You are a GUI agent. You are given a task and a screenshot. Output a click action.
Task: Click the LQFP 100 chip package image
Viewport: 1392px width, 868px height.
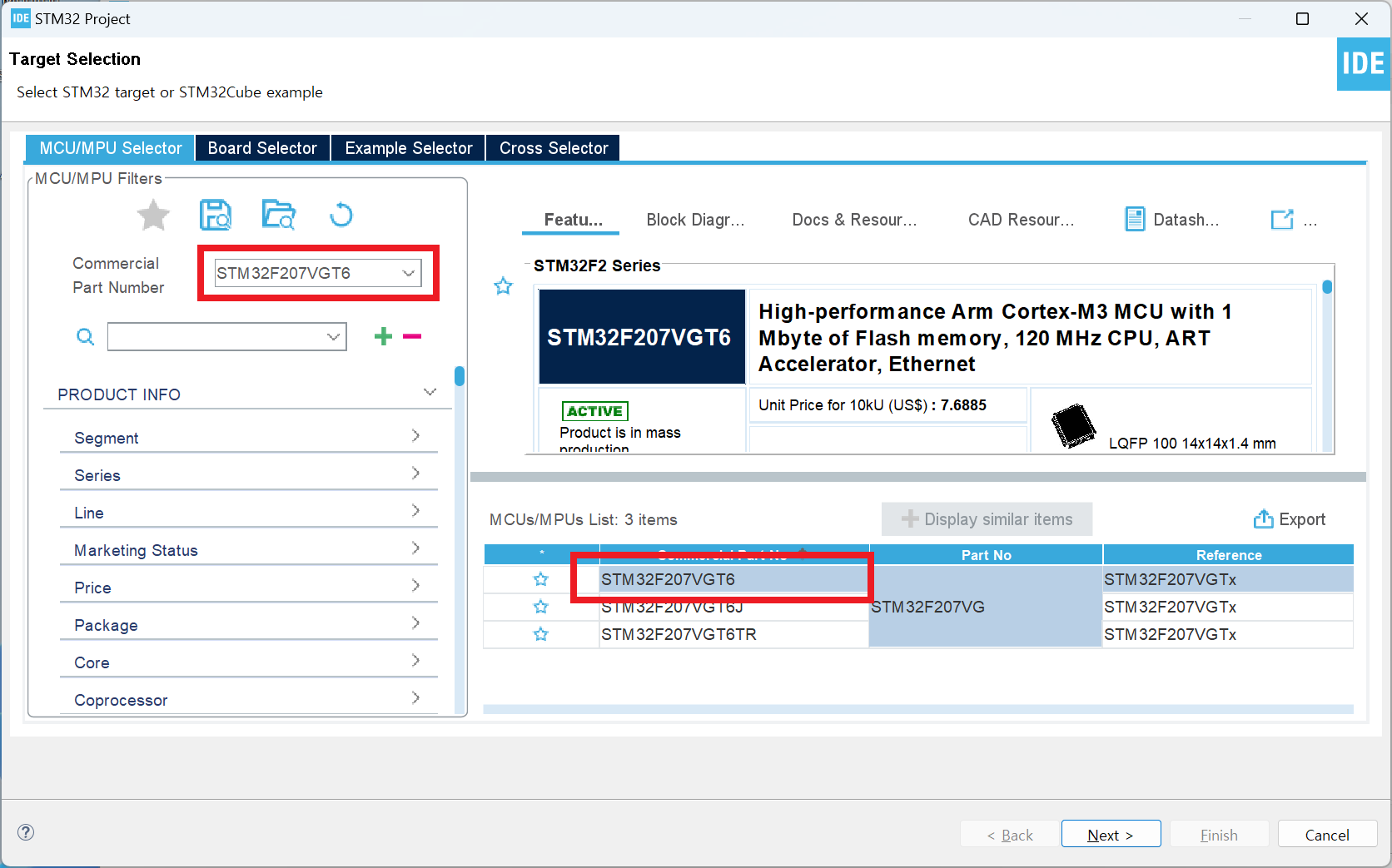pos(1074,425)
